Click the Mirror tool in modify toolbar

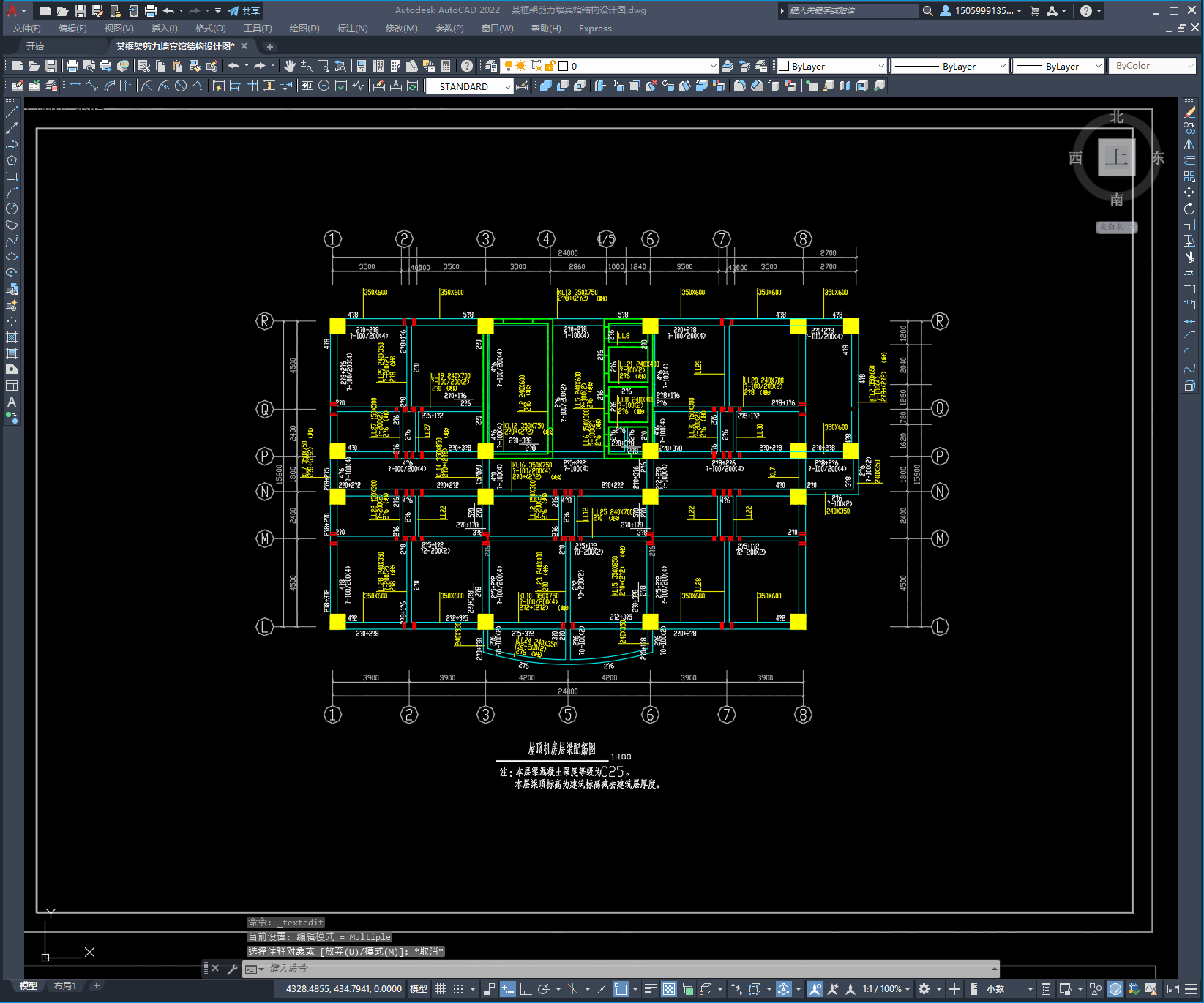click(1189, 144)
